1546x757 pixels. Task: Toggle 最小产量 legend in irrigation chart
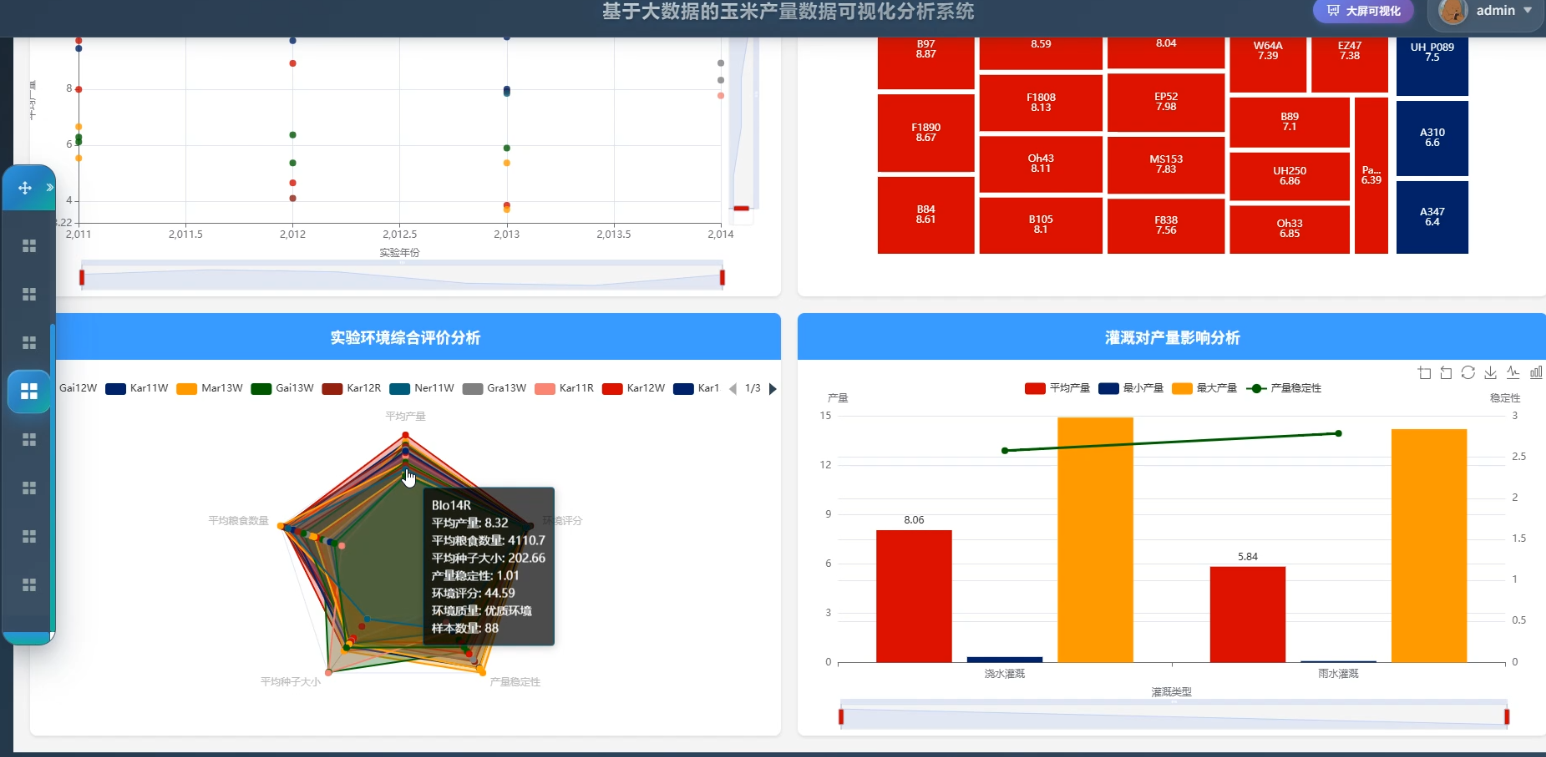click(1131, 388)
